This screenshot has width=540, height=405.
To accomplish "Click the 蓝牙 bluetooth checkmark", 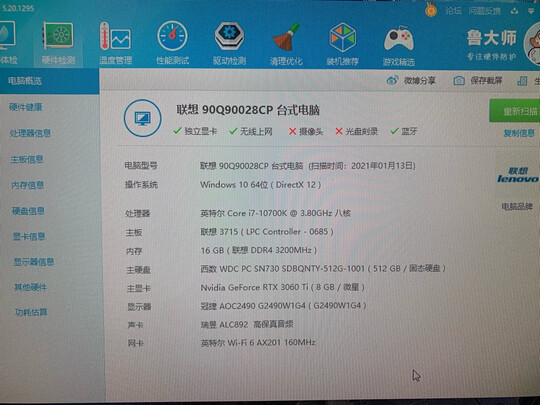I will pyautogui.click(x=395, y=131).
